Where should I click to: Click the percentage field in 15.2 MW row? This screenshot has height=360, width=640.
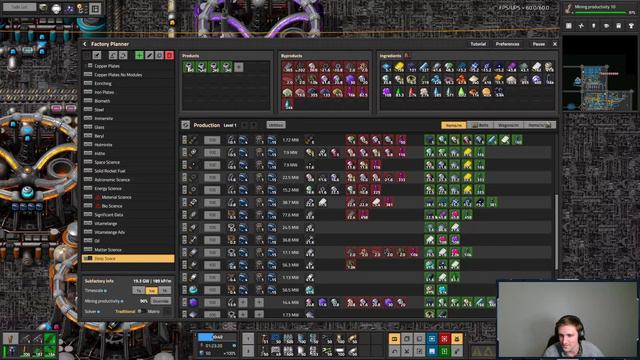[x=212, y=190]
